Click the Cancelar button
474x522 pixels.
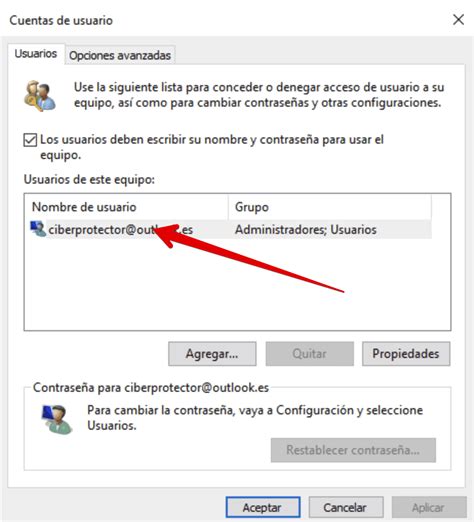[x=345, y=507]
